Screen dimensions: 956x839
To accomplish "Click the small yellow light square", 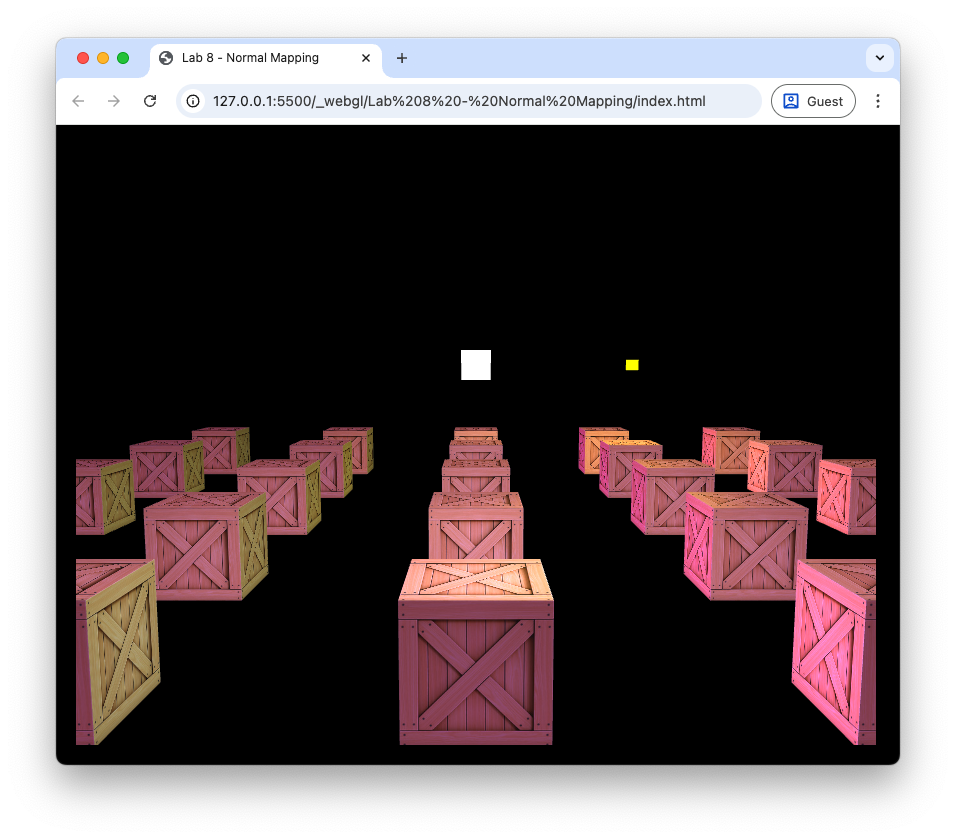I will 632,365.
